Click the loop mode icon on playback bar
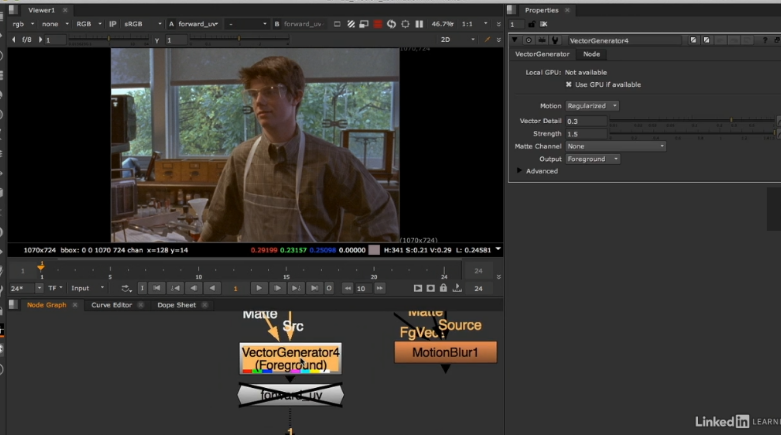Image resolution: width=781 pixels, height=435 pixels. click(126, 288)
